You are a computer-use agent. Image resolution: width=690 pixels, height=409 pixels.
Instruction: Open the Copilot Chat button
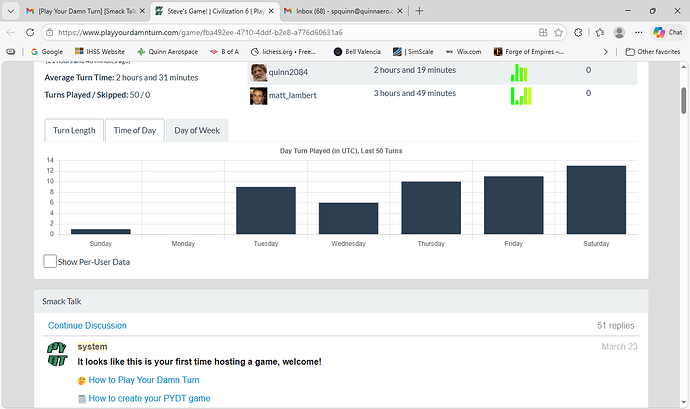667,32
